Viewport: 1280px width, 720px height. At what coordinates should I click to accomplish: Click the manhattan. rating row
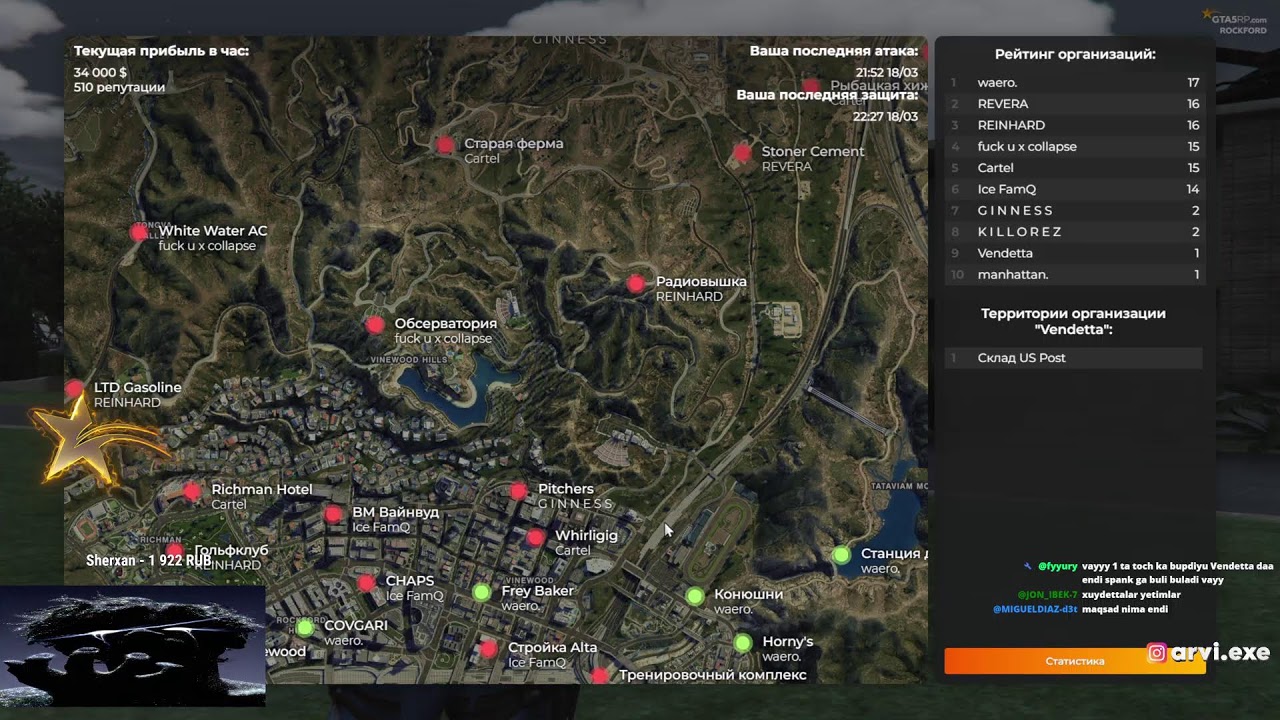click(1075, 275)
